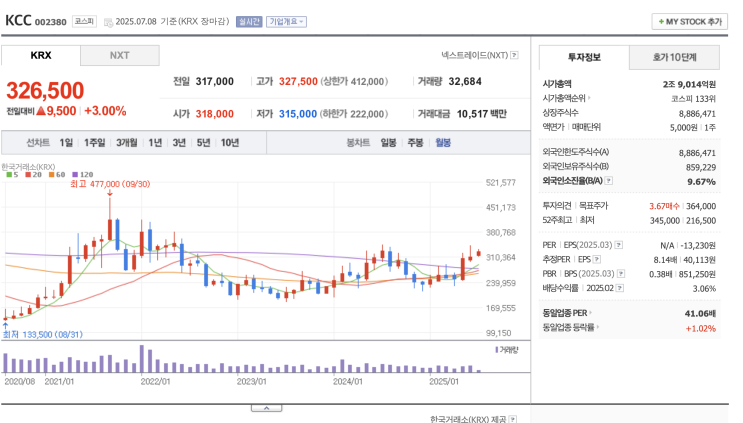The height and width of the screenshot is (423, 743).
Task: Click the help icon next to PBR BPS(2025.03)
Action: coord(621,274)
